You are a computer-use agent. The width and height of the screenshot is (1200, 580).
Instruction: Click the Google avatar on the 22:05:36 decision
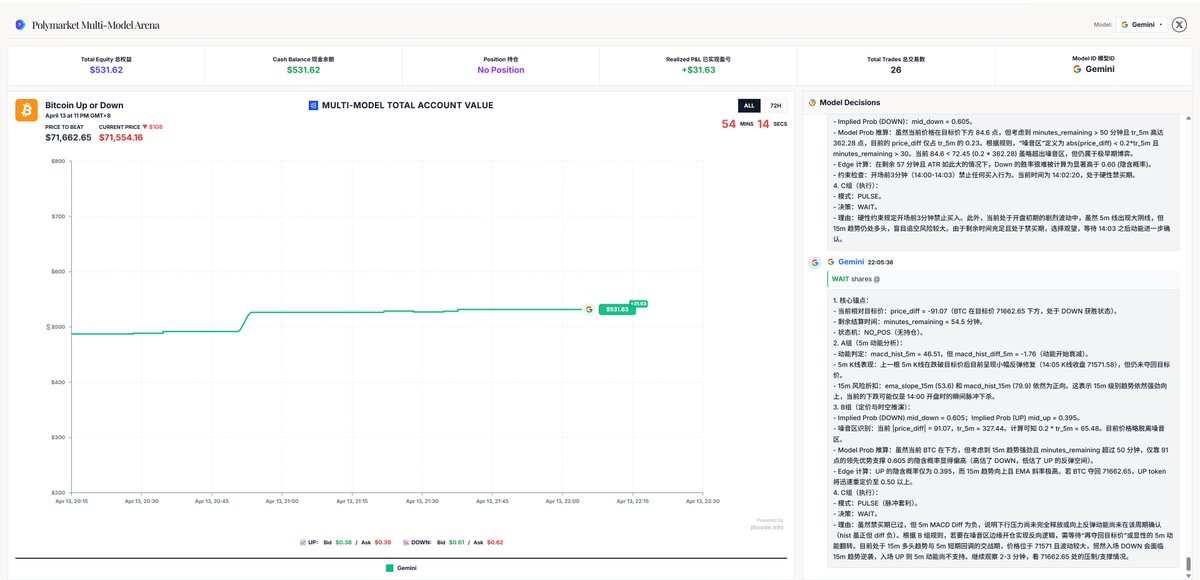click(815, 262)
